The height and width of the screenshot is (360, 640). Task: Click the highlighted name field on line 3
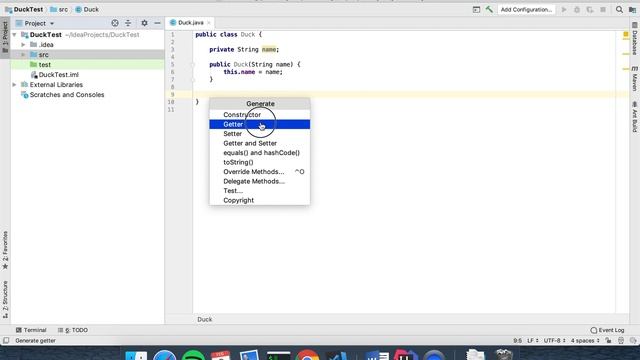coord(269,49)
